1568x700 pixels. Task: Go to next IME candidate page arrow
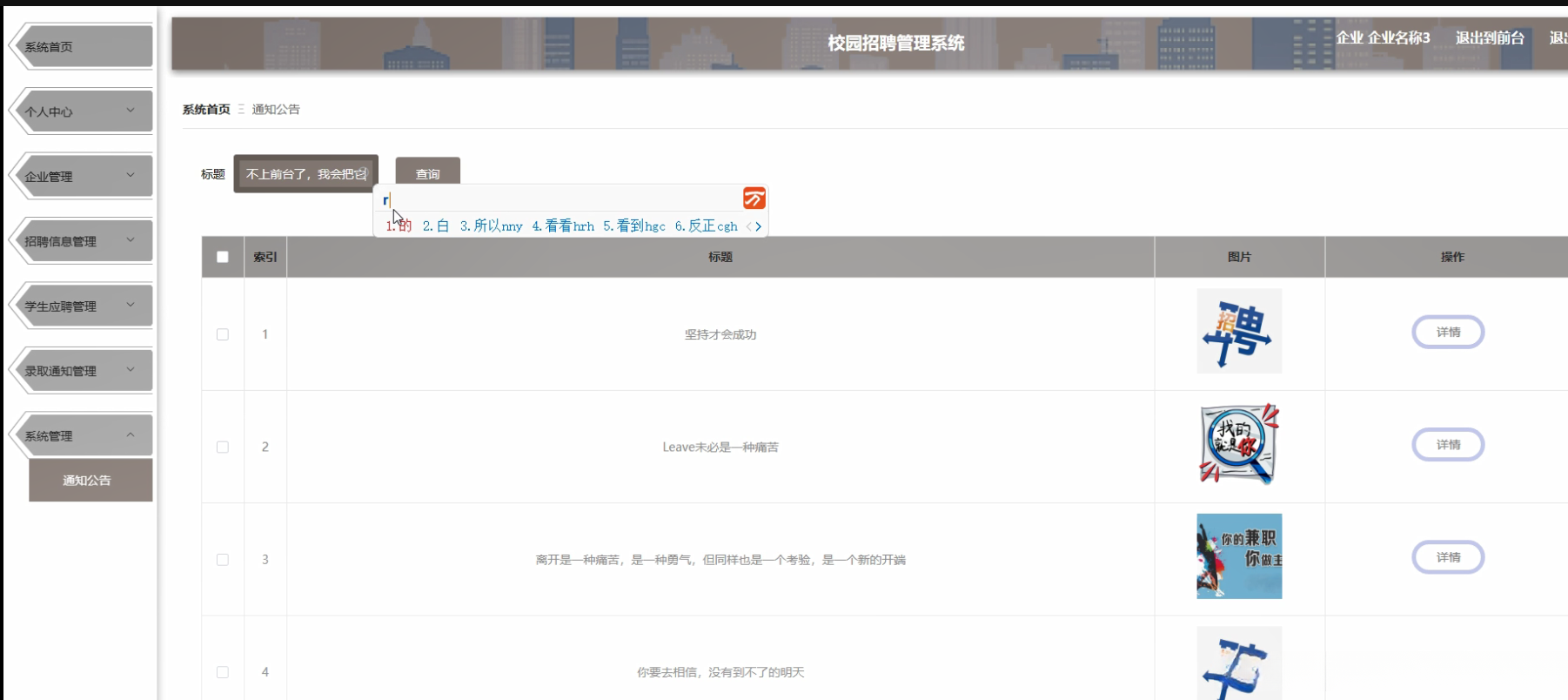pyautogui.click(x=759, y=226)
